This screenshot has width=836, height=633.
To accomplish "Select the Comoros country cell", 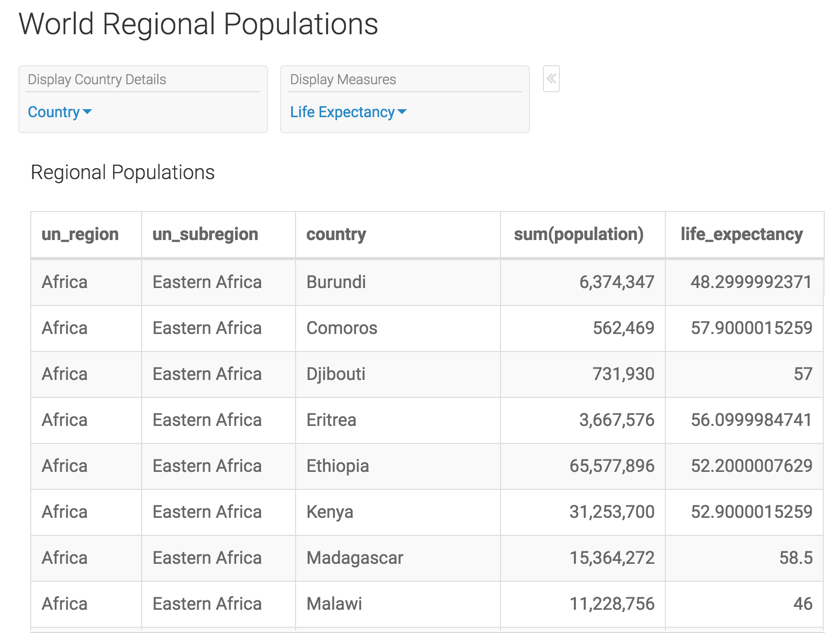I will 342,328.
